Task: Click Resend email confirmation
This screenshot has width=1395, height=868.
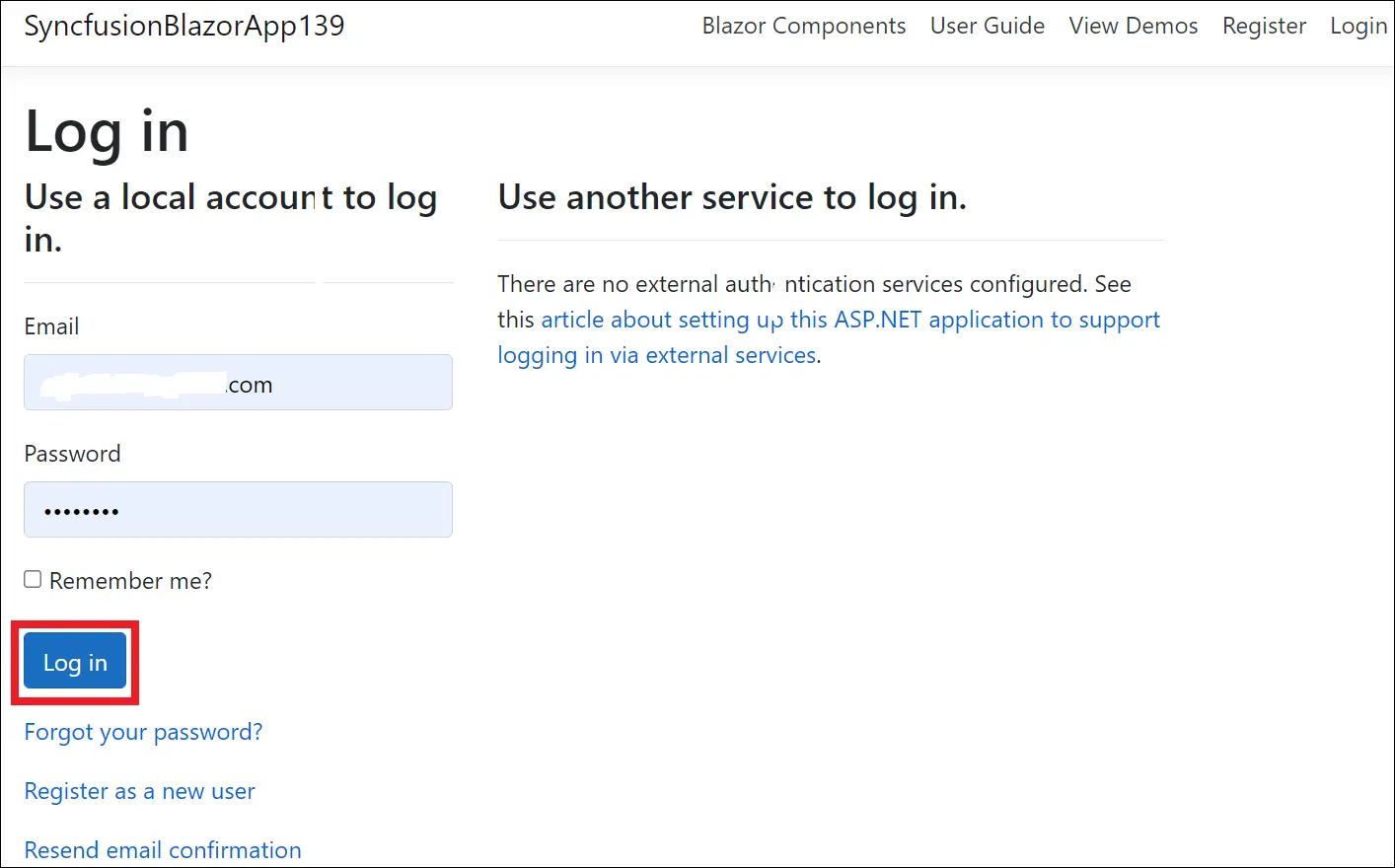Action: click(x=163, y=850)
